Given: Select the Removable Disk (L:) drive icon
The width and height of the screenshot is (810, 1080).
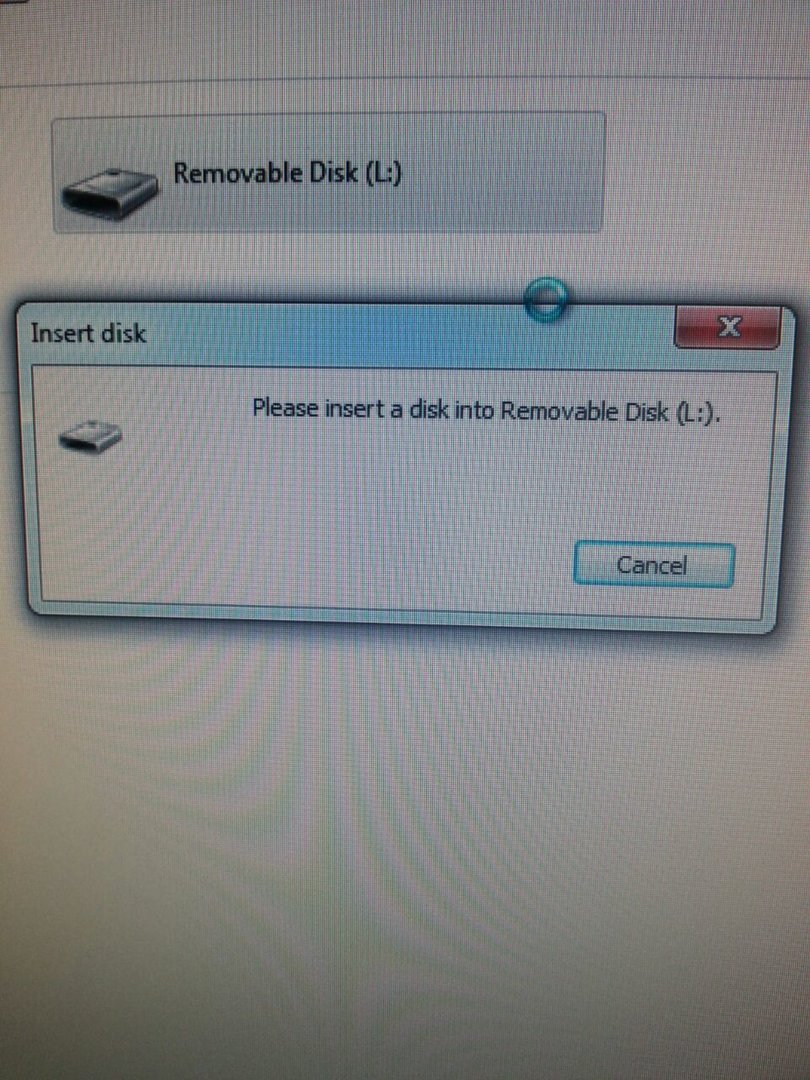Looking at the screenshot, I should pyautogui.click(x=109, y=194).
